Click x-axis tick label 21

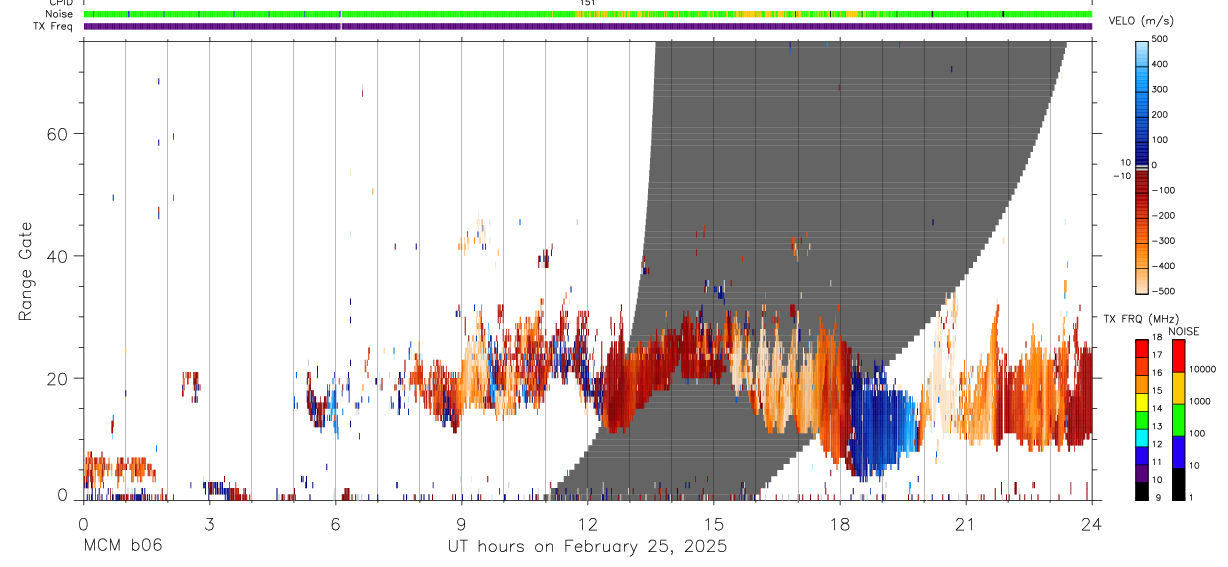(965, 523)
